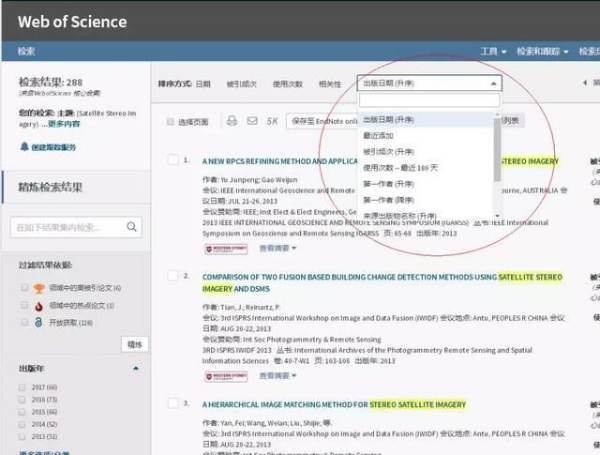Image resolution: width=600 pixels, height=455 pixels.
Task: Click the Web of Science logo
Action: point(72,22)
